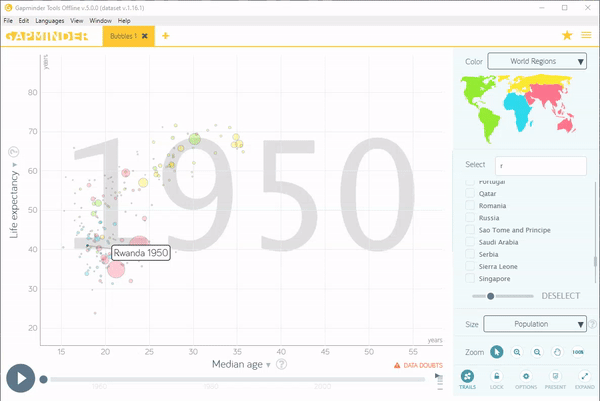Select the zoom-in magnifier tool
This screenshot has height=401, width=600.
517,352
